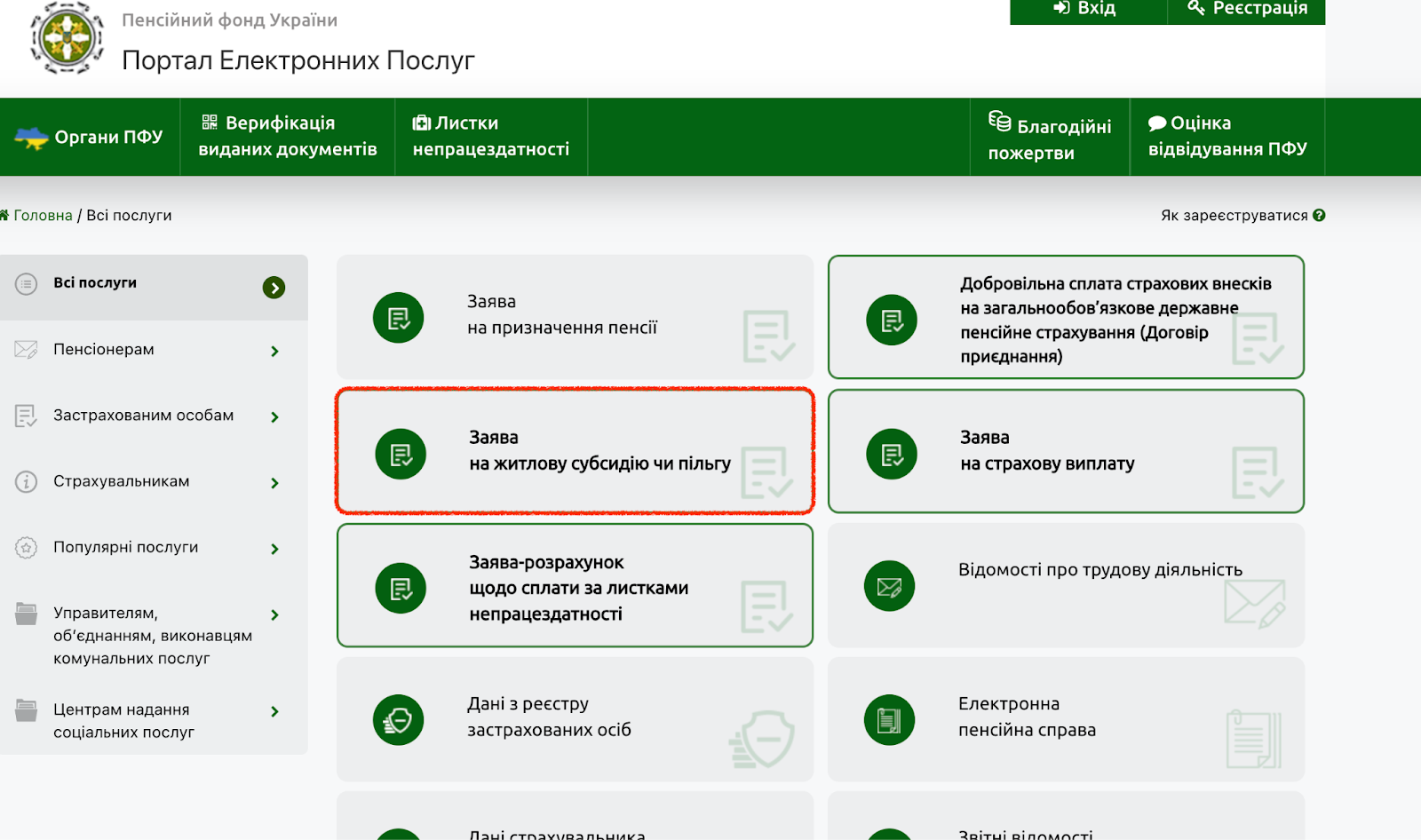
Task: Click the info icon next to Страхувальникам
Action: coord(26,481)
